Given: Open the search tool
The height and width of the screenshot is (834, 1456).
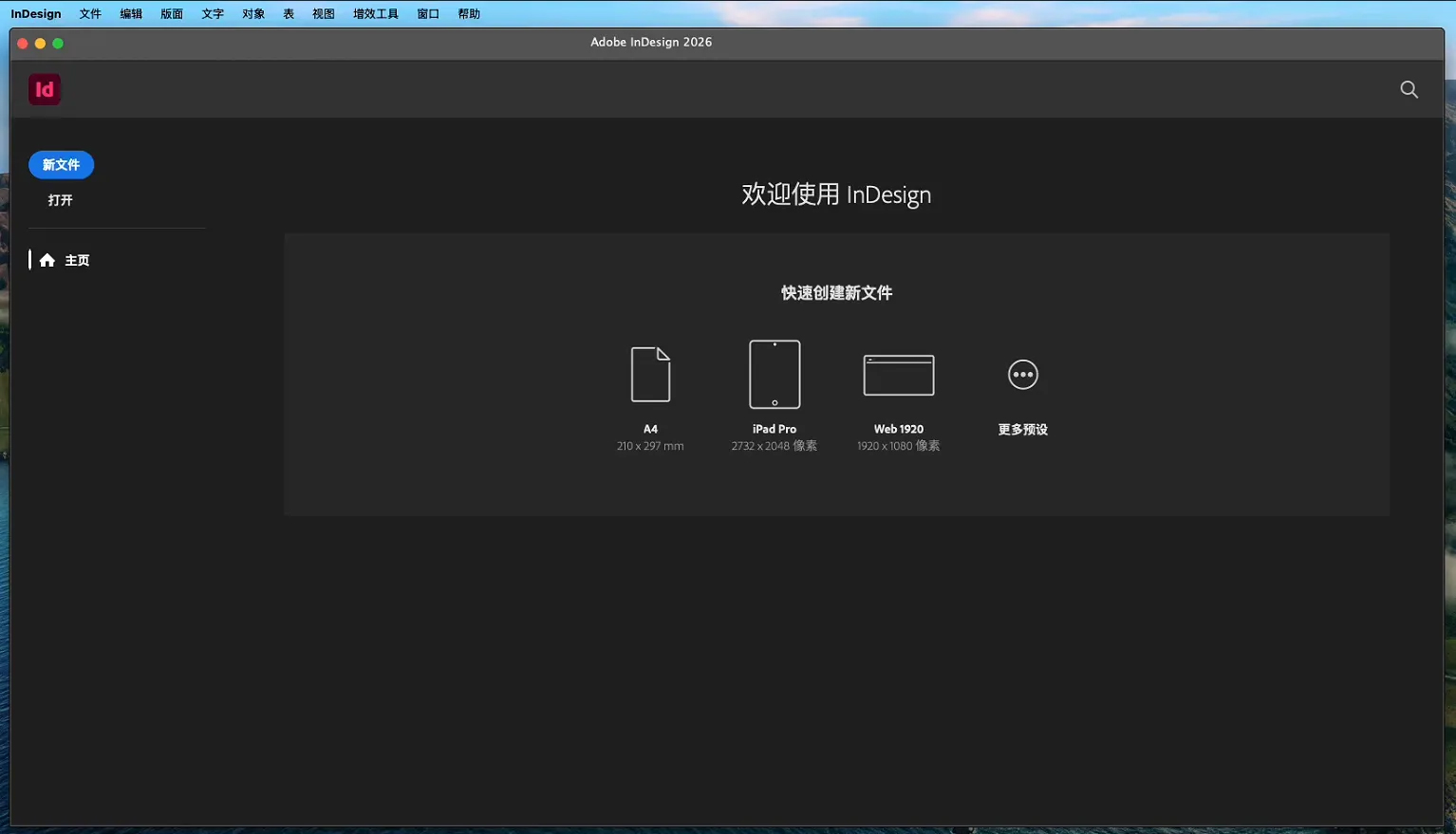Looking at the screenshot, I should tap(1409, 89).
